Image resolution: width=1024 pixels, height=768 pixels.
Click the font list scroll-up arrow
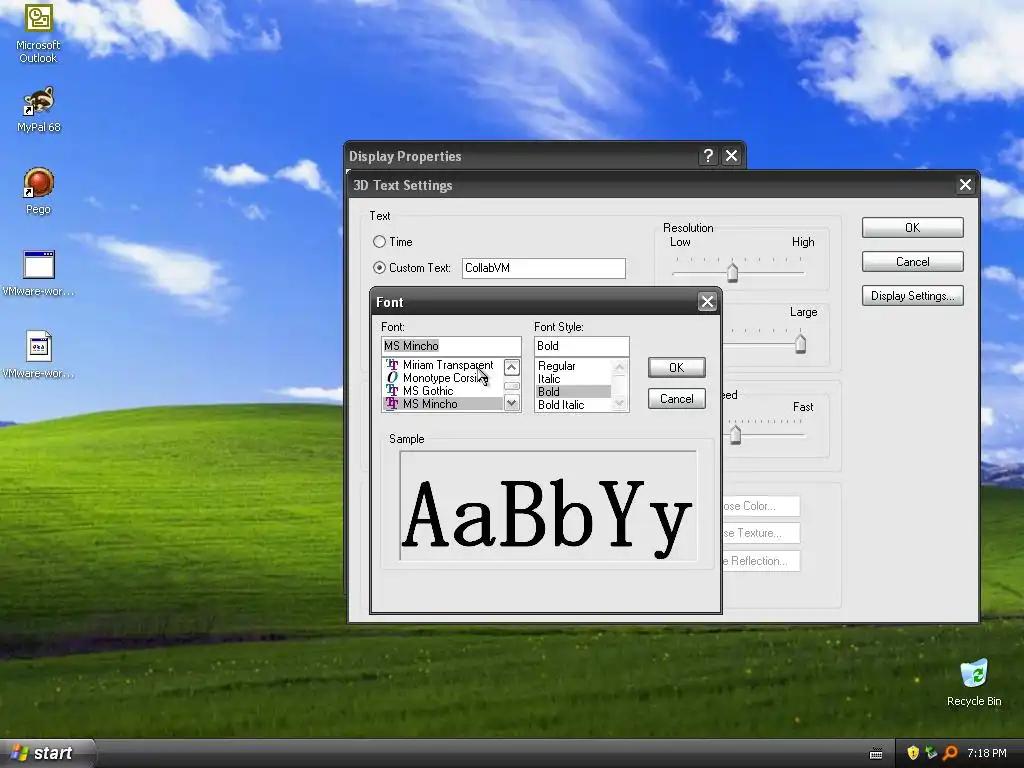coord(511,367)
